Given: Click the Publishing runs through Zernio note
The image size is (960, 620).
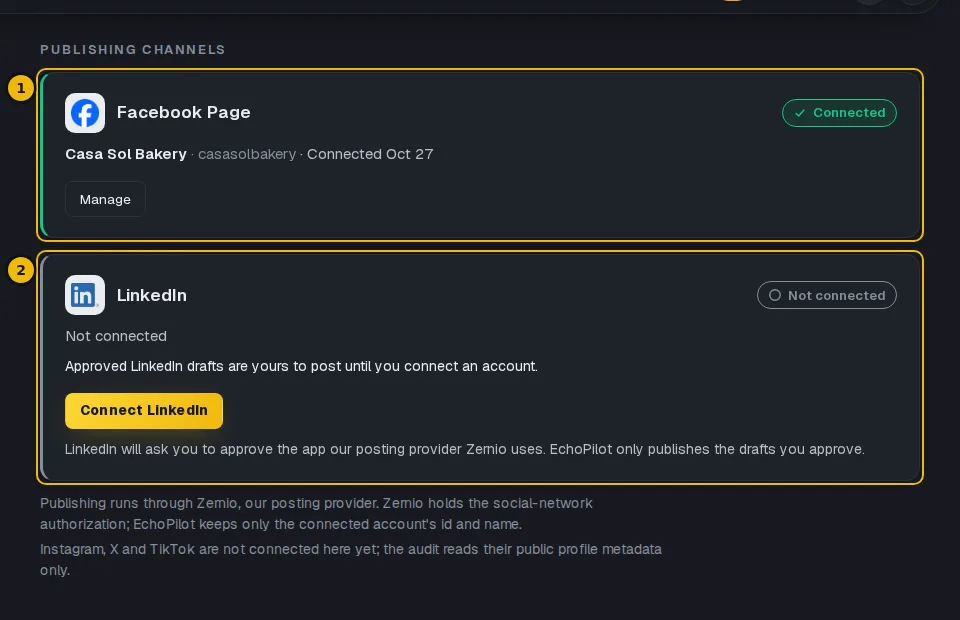Looking at the screenshot, I should click(316, 514).
